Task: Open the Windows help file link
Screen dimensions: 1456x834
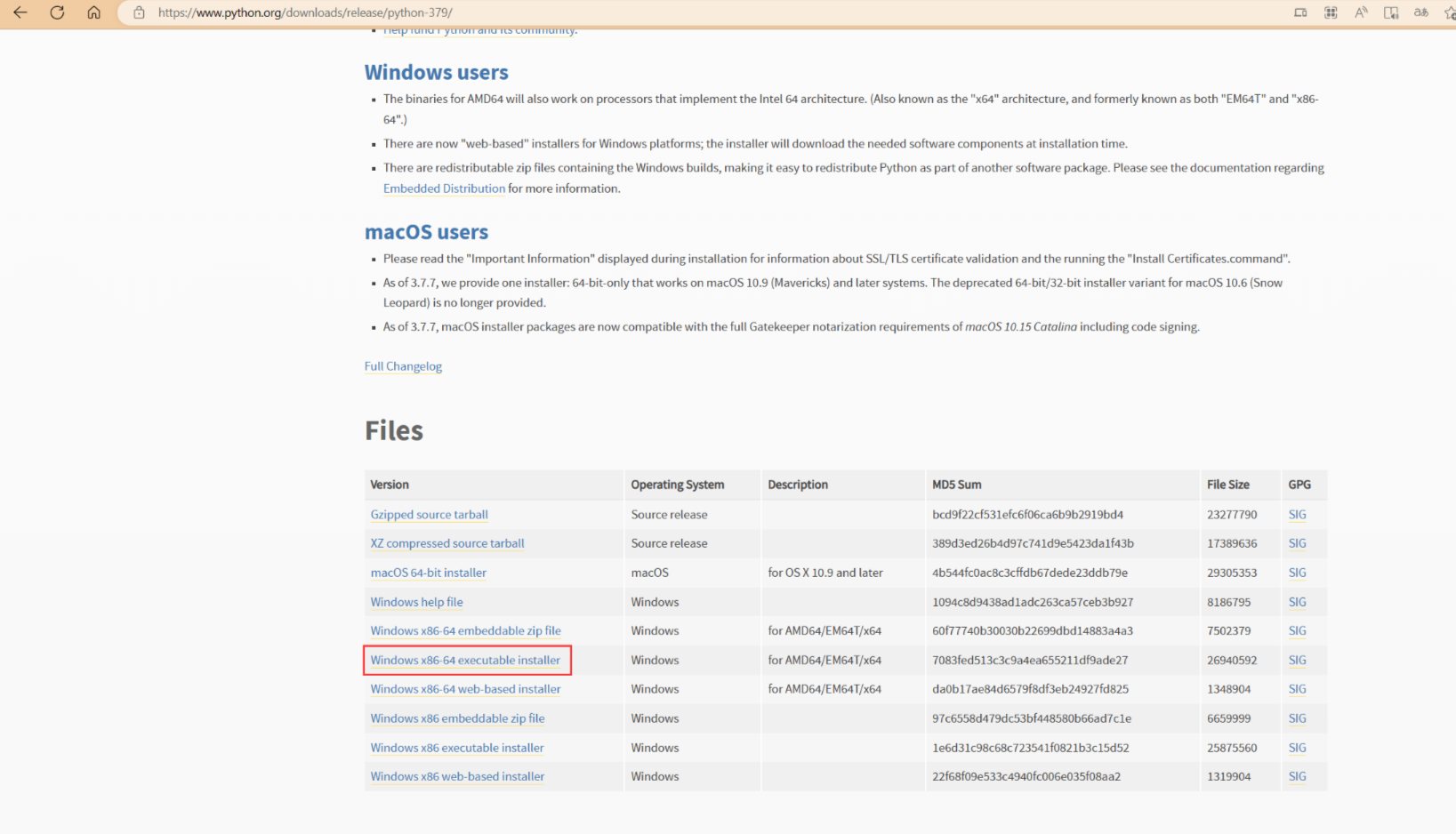Action: coord(416,602)
